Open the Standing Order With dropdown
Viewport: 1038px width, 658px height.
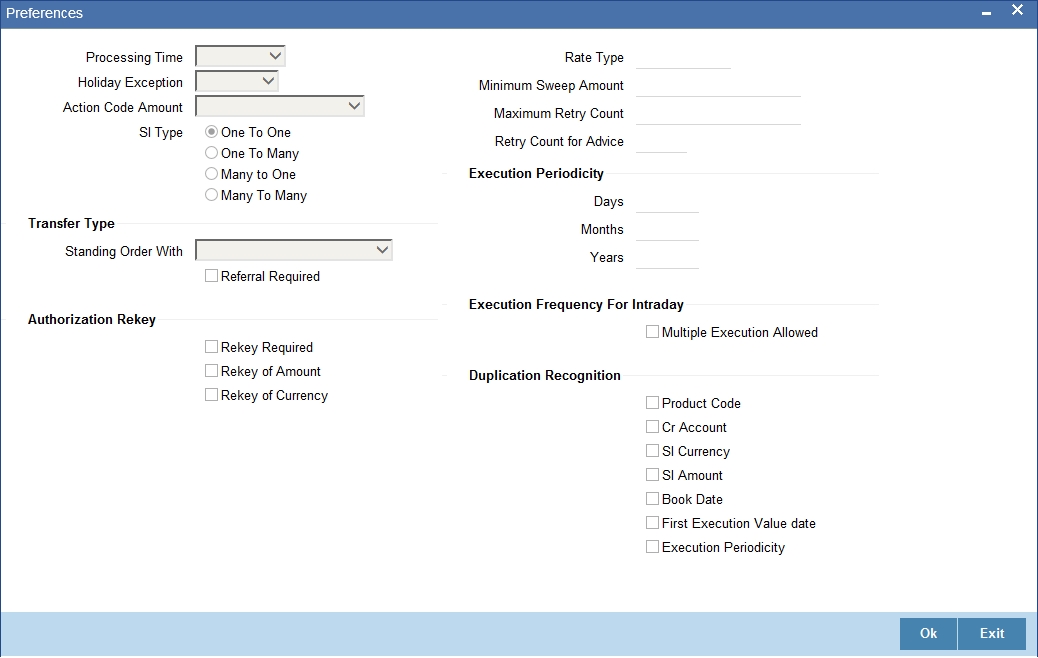click(x=294, y=250)
